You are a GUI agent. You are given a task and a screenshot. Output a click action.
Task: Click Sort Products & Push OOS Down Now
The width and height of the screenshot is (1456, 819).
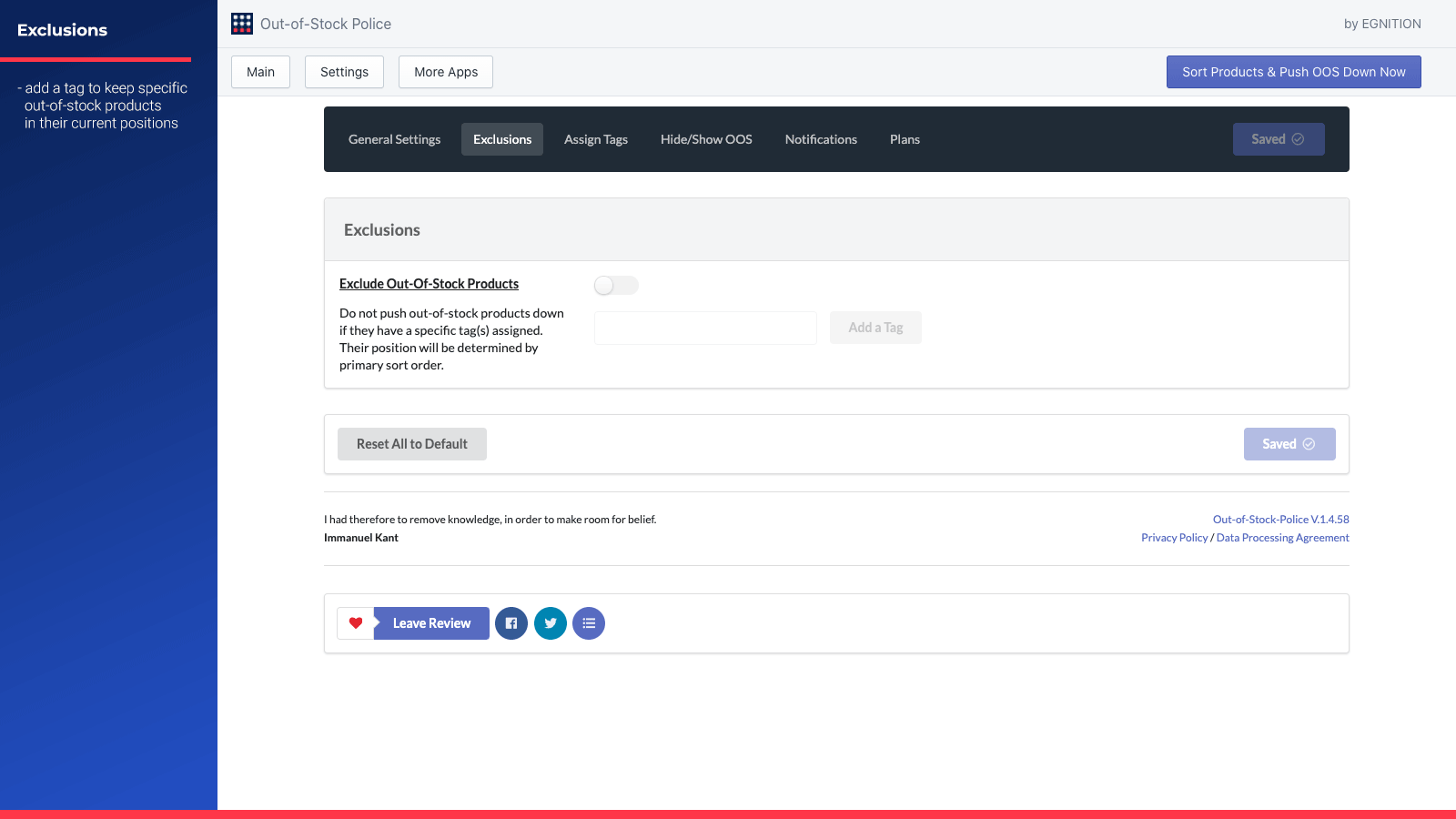point(1294,72)
